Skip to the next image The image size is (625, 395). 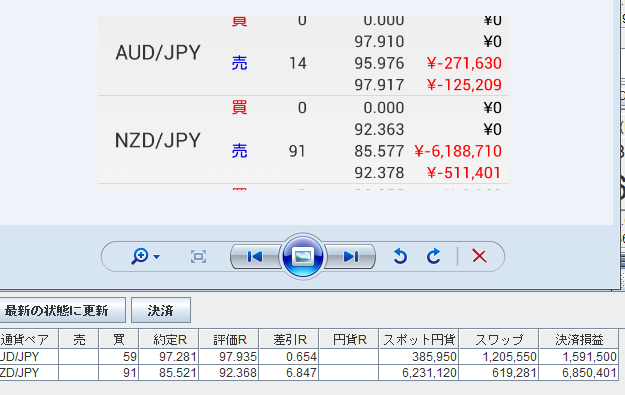click(x=350, y=257)
